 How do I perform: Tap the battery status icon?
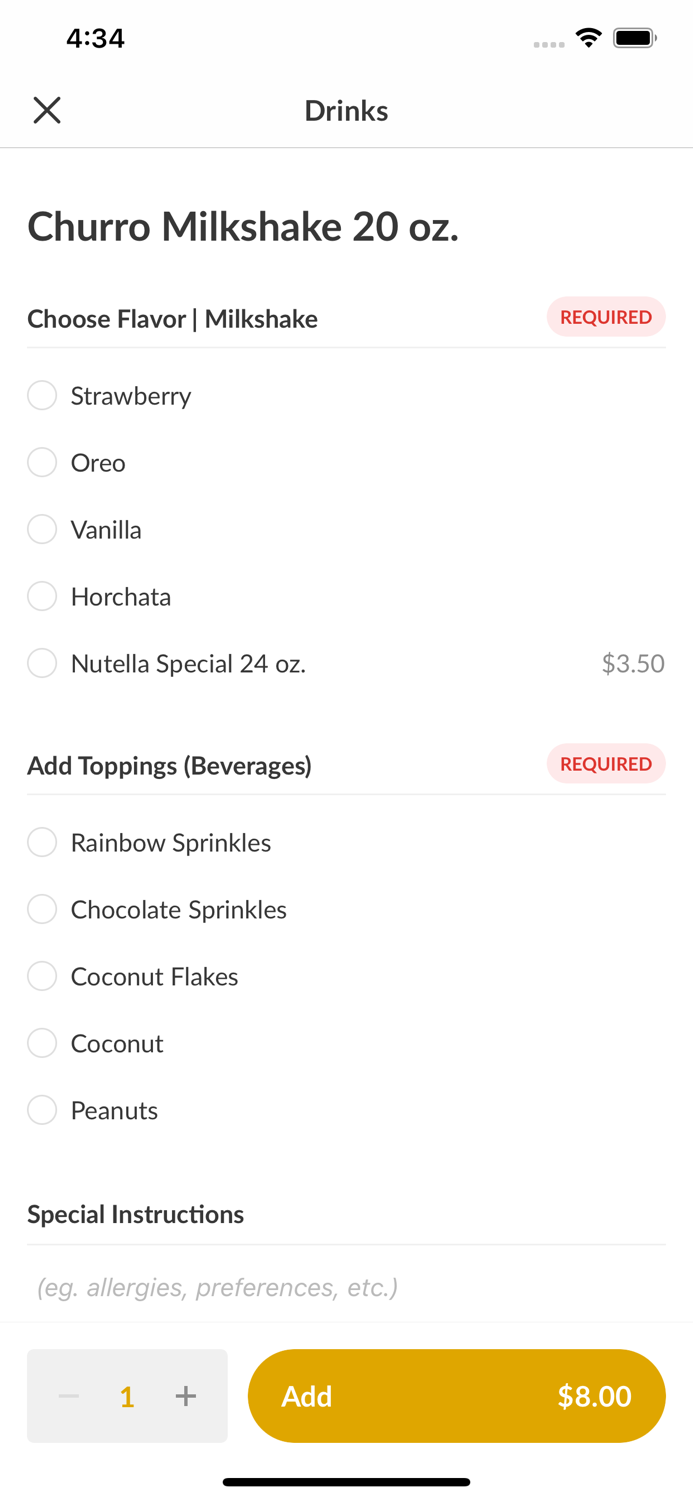pos(635,38)
